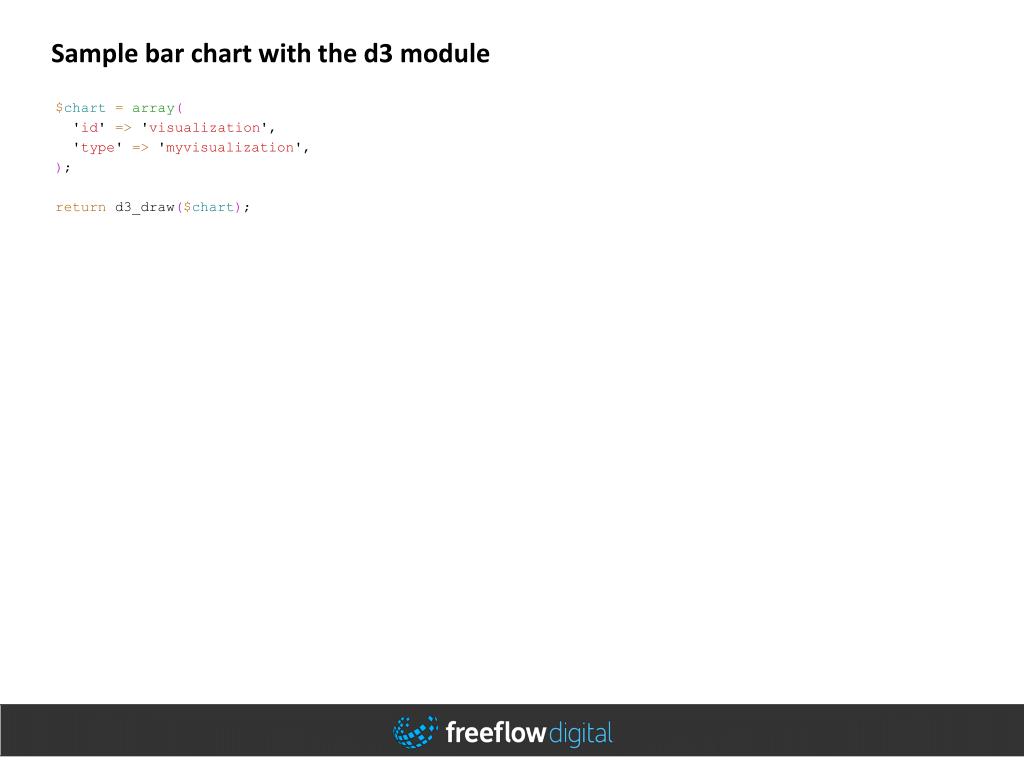Click the dark footer bar left of logo
Screen dimensions: 1024x768
coord(196,730)
